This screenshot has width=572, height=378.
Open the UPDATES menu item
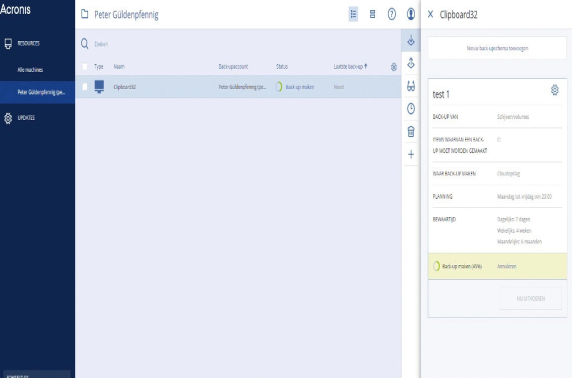click(26, 118)
